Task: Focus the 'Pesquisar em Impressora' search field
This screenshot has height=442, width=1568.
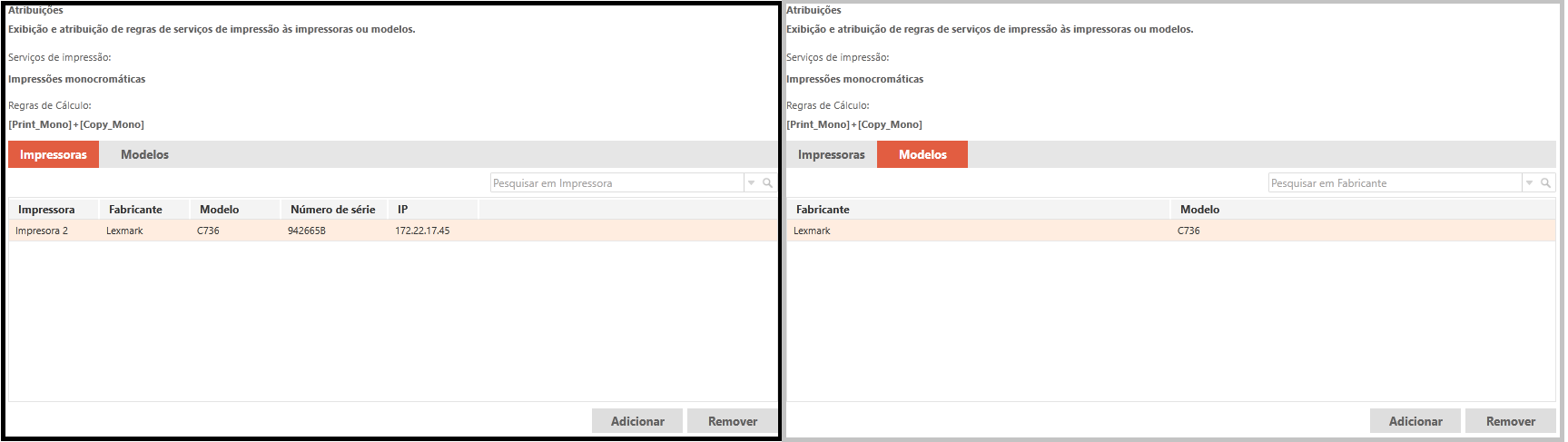Action: point(616,183)
